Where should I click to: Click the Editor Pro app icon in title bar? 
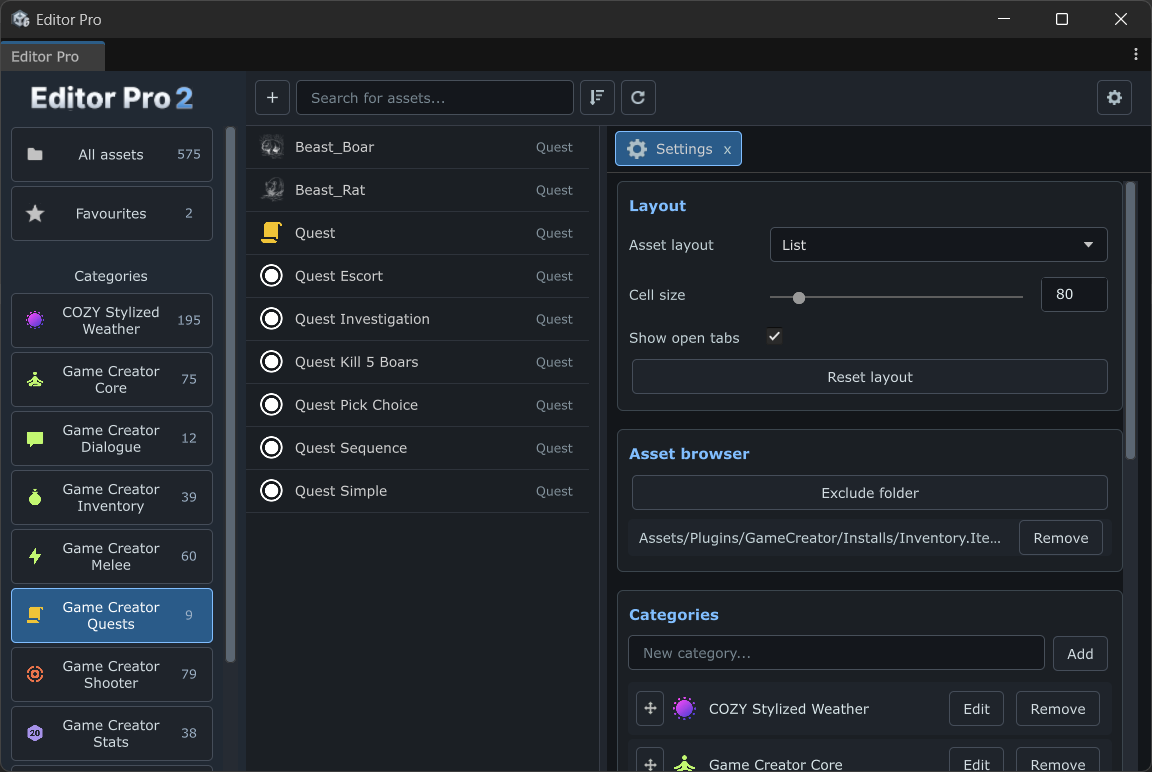coord(20,19)
